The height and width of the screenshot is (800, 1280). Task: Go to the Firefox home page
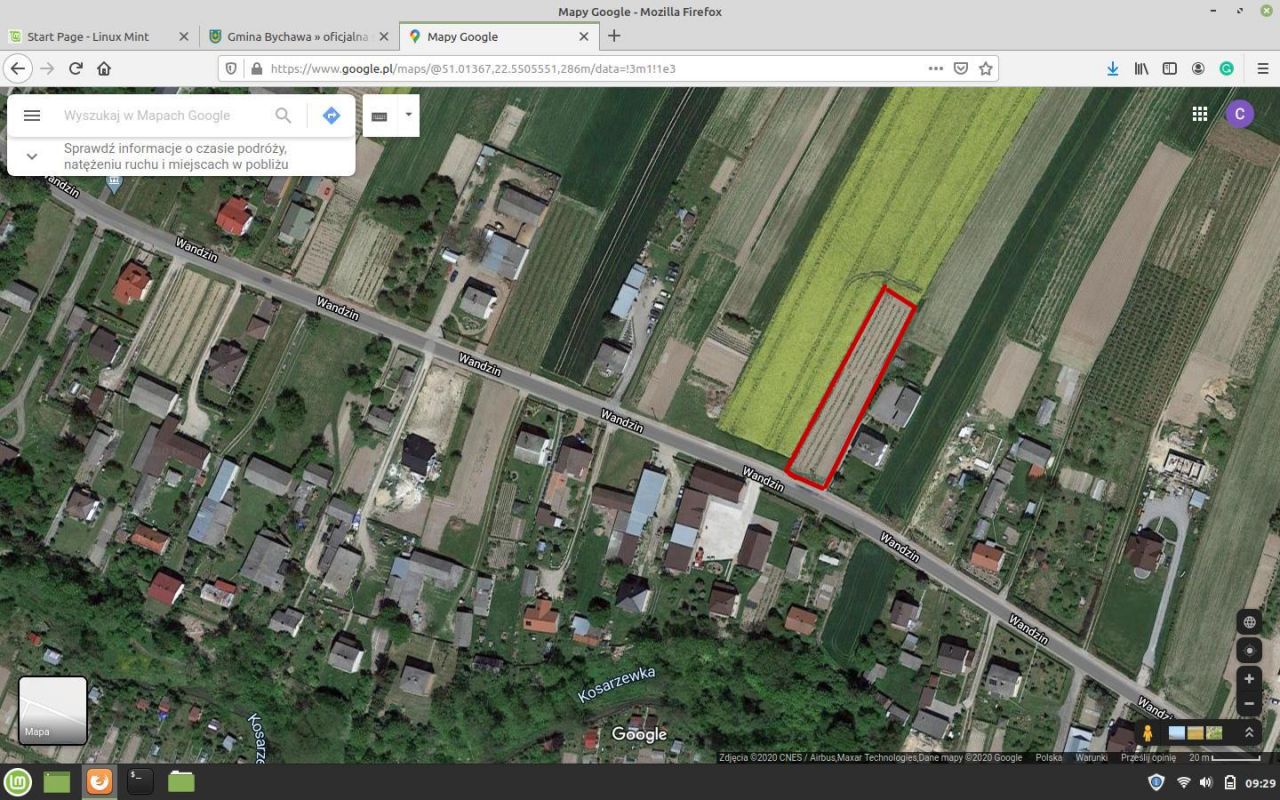(104, 68)
